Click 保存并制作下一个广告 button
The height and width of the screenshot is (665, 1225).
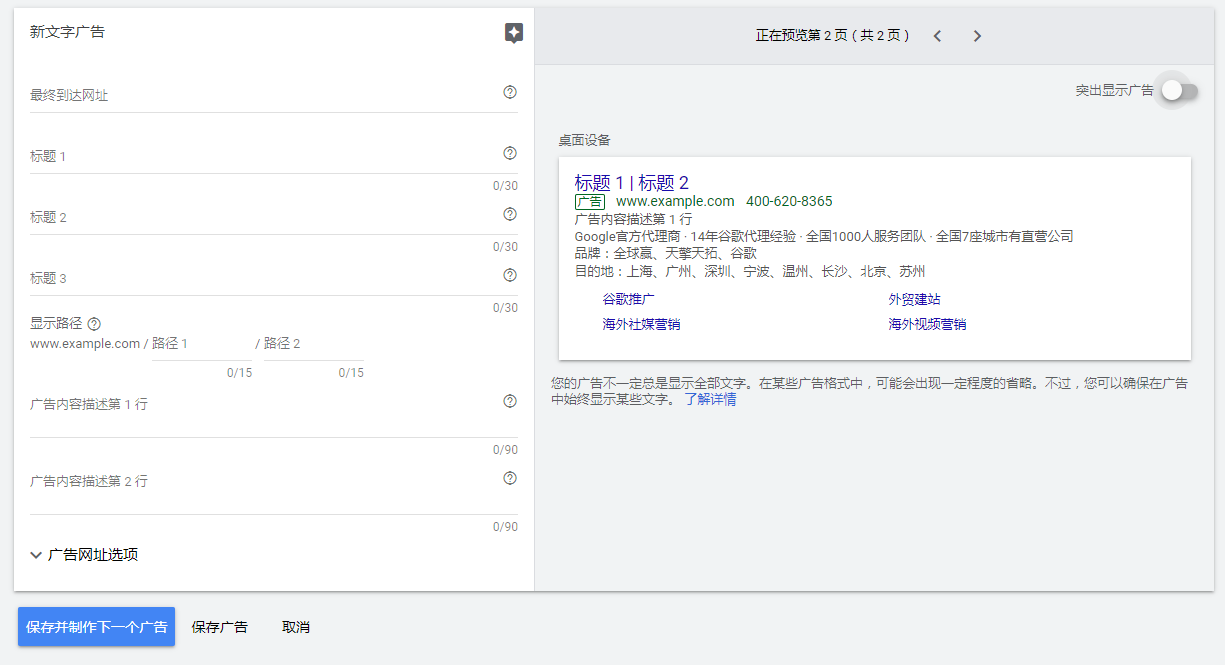(96, 627)
